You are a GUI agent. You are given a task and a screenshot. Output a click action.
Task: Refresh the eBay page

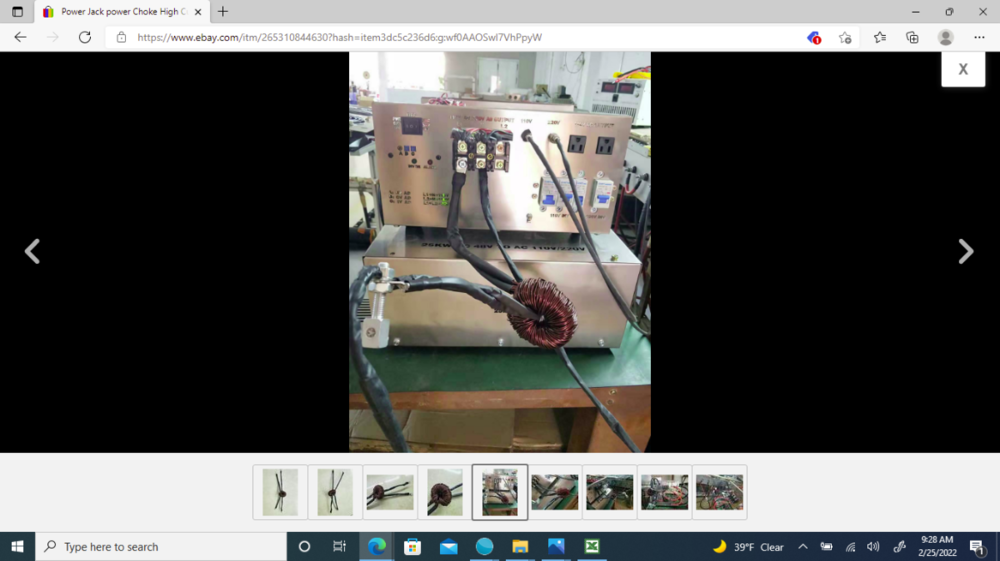tap(85, 37)
